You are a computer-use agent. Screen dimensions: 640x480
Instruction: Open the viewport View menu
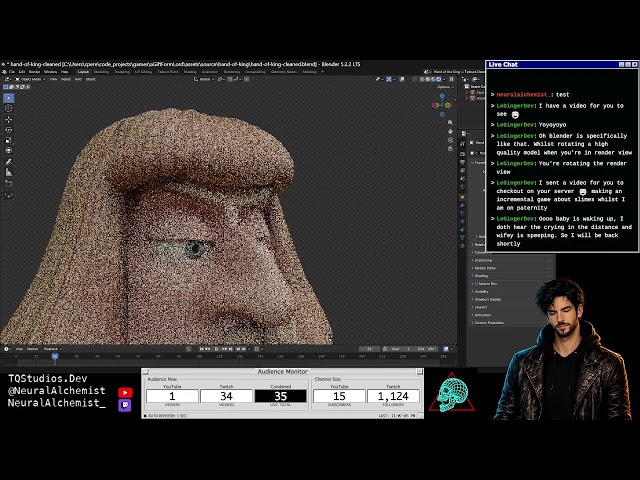[53, 79]
